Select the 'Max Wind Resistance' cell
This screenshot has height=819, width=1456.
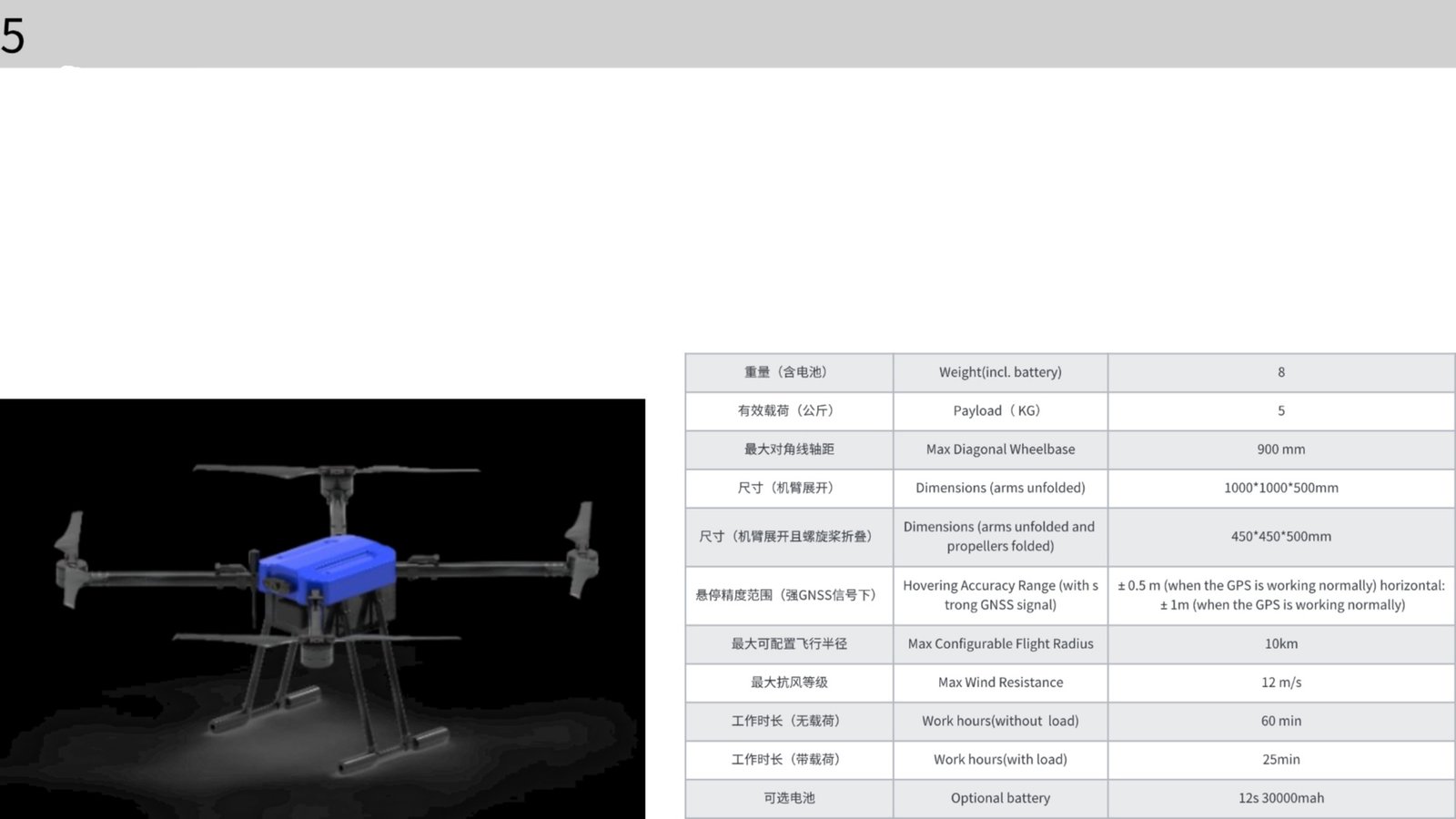[1000, 682]
